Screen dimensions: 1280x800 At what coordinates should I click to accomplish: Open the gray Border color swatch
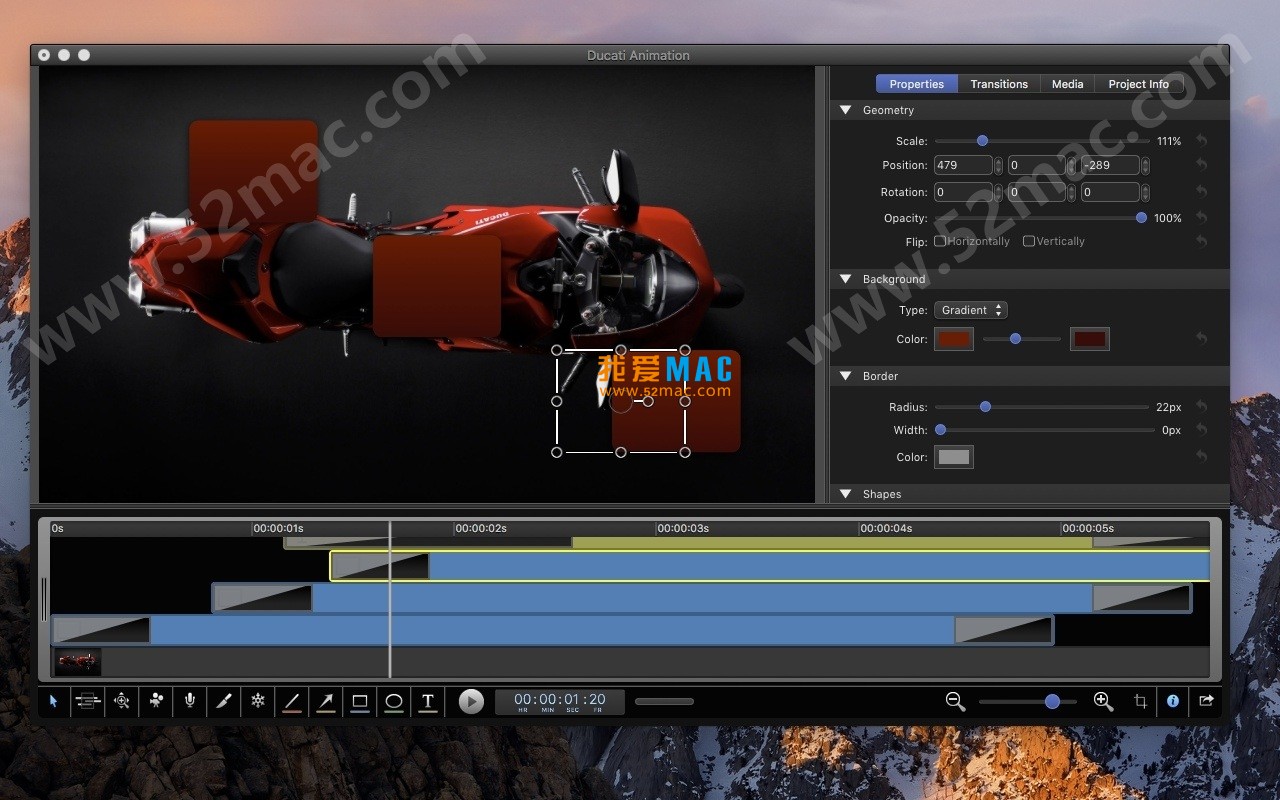(954, 457)
